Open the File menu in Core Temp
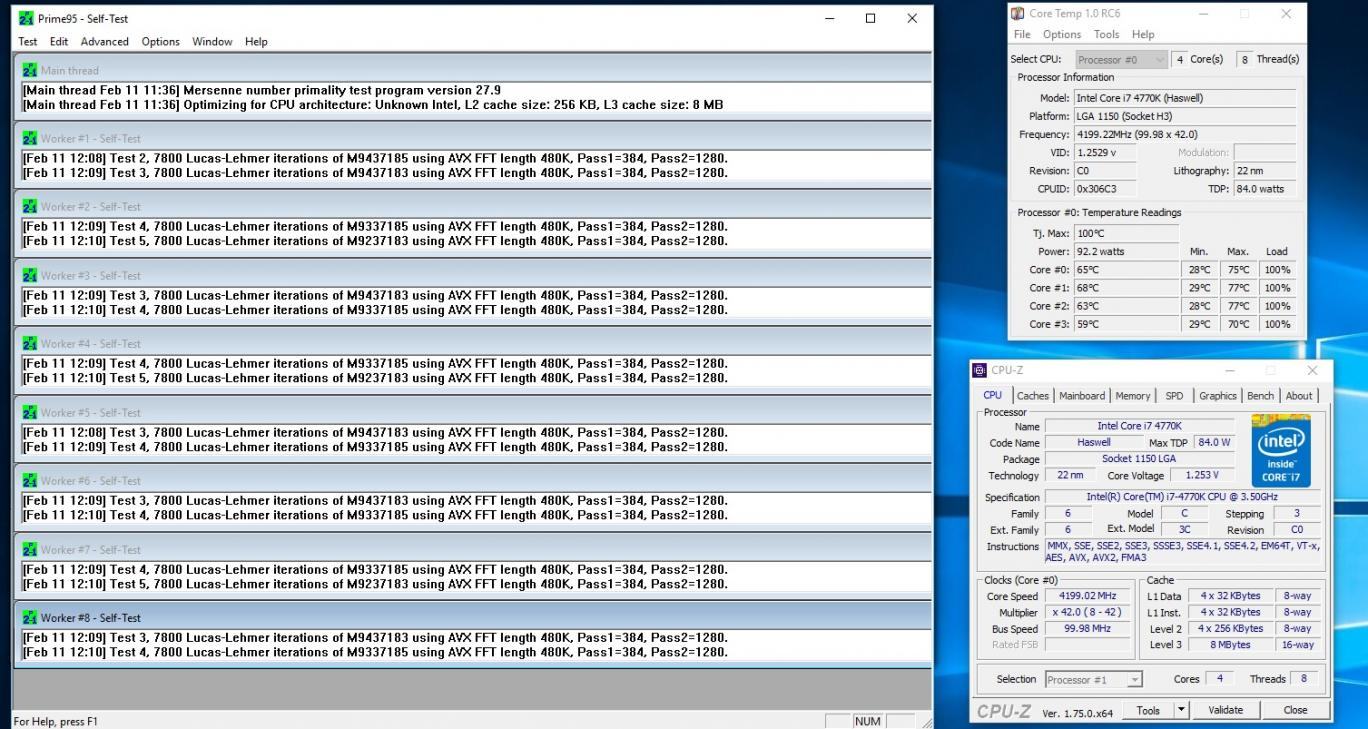 point(1022,34)
